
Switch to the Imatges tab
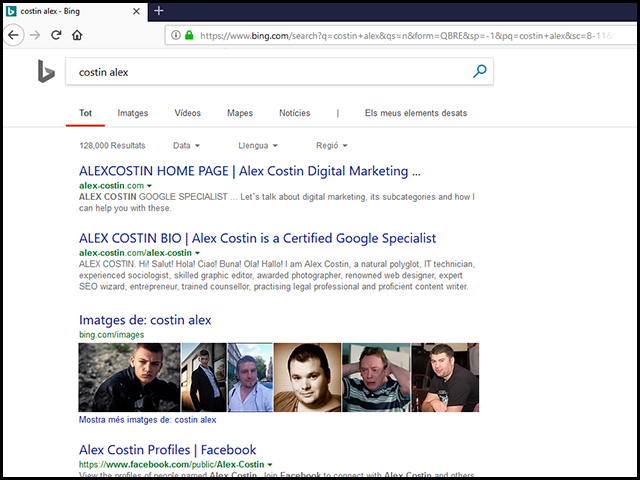click(x=133, y=113)
